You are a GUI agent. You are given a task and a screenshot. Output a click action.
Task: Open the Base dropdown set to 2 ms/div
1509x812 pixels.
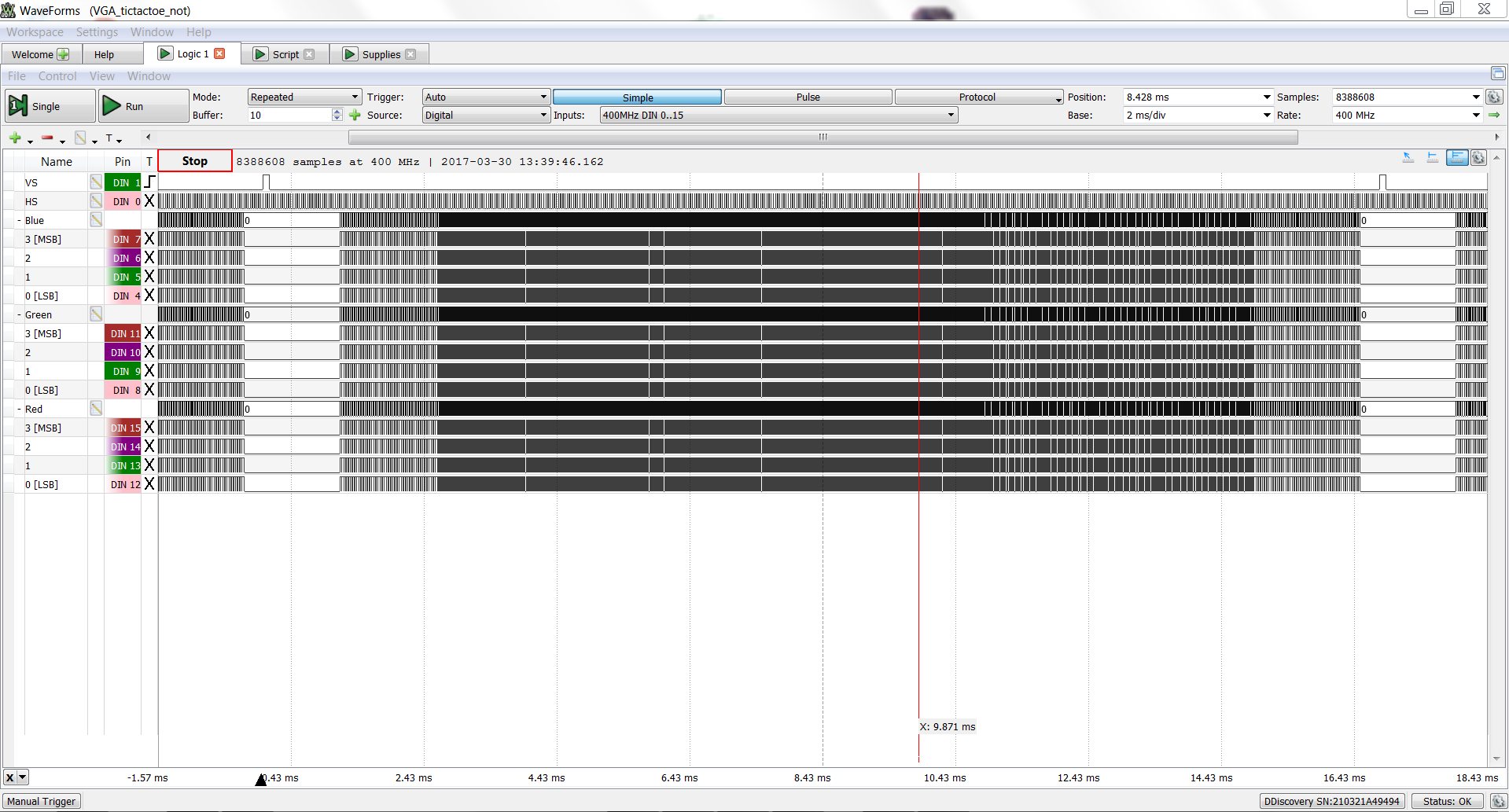coord(1196,115)
